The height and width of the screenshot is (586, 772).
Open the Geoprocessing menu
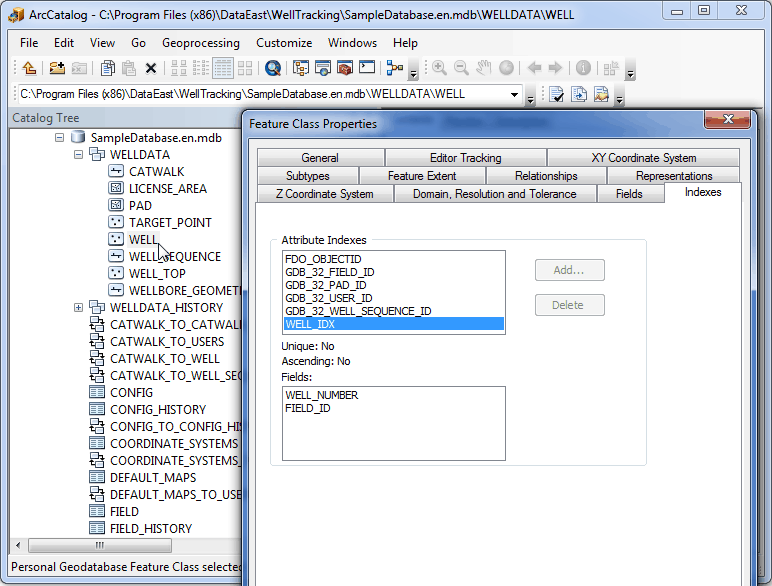tap(201, 43)
